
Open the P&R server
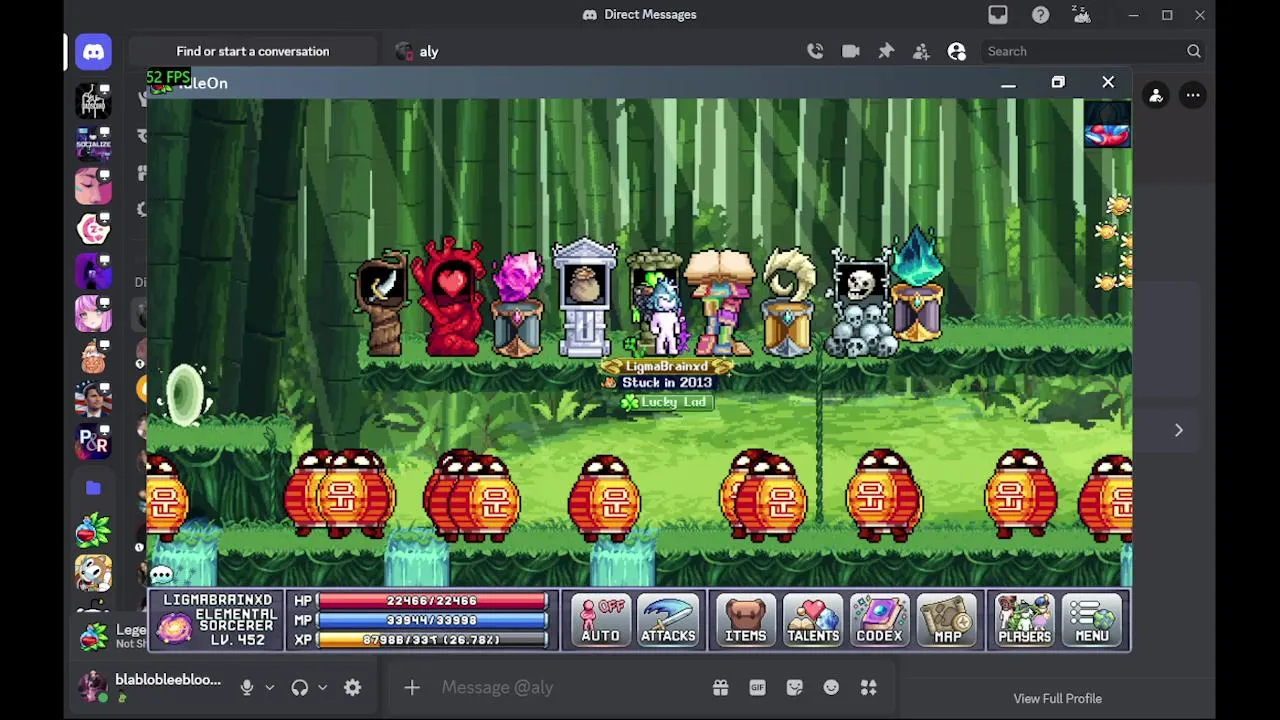[x=93, y=441]
